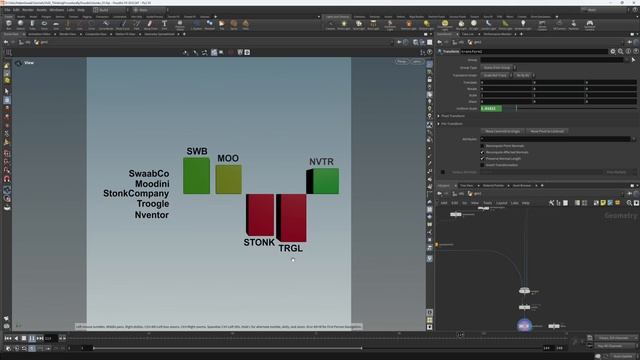
Task: Open the Render menu
Action: 28,10
